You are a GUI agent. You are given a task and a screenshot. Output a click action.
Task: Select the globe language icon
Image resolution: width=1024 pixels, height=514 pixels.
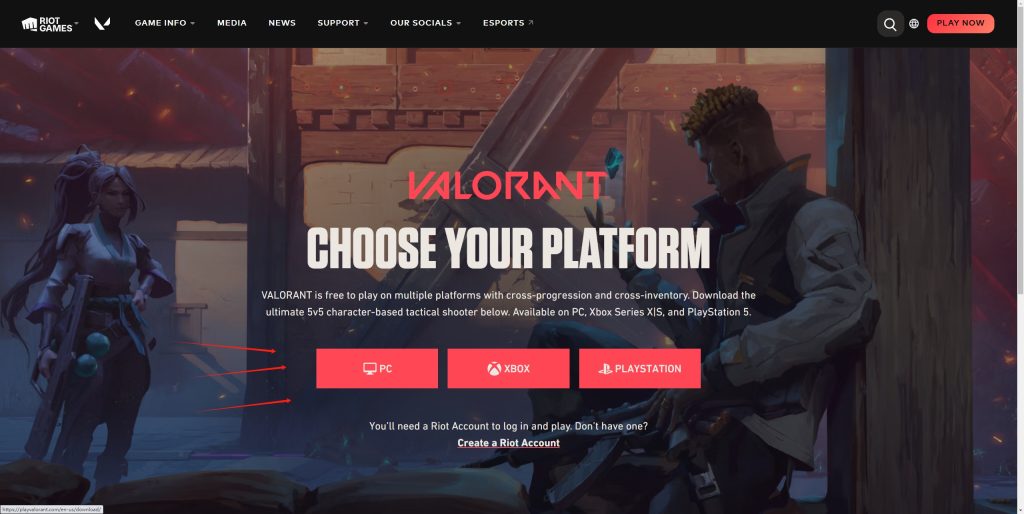pyautogui.click(x=914, y=24)
